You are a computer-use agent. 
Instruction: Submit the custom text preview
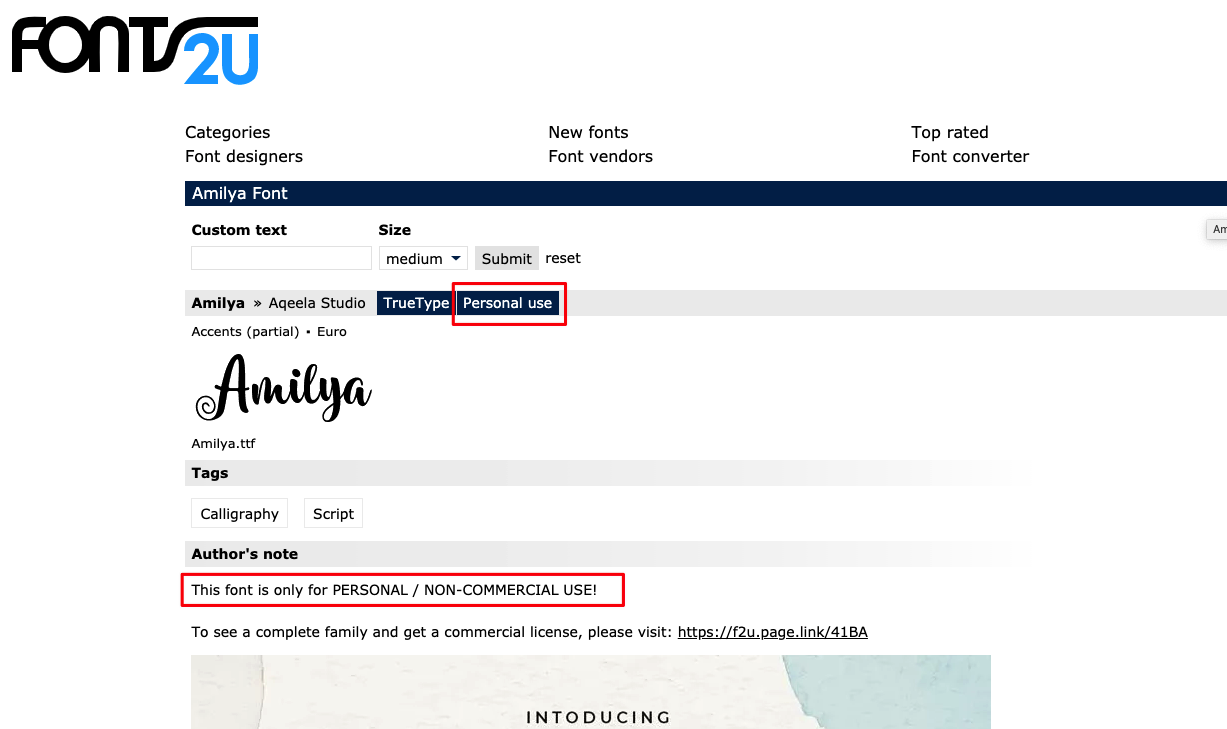pyautogui.click(x=506, y=258)
